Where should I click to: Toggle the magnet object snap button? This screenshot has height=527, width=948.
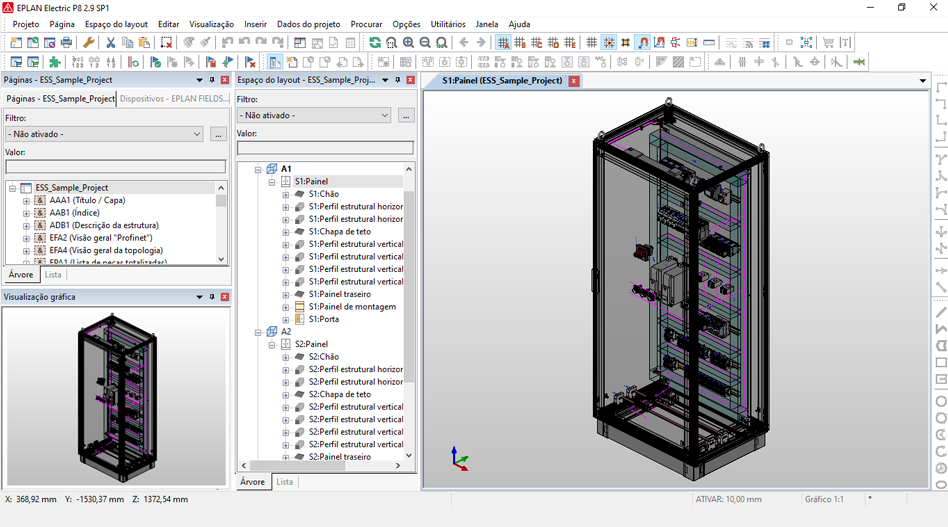643,43
